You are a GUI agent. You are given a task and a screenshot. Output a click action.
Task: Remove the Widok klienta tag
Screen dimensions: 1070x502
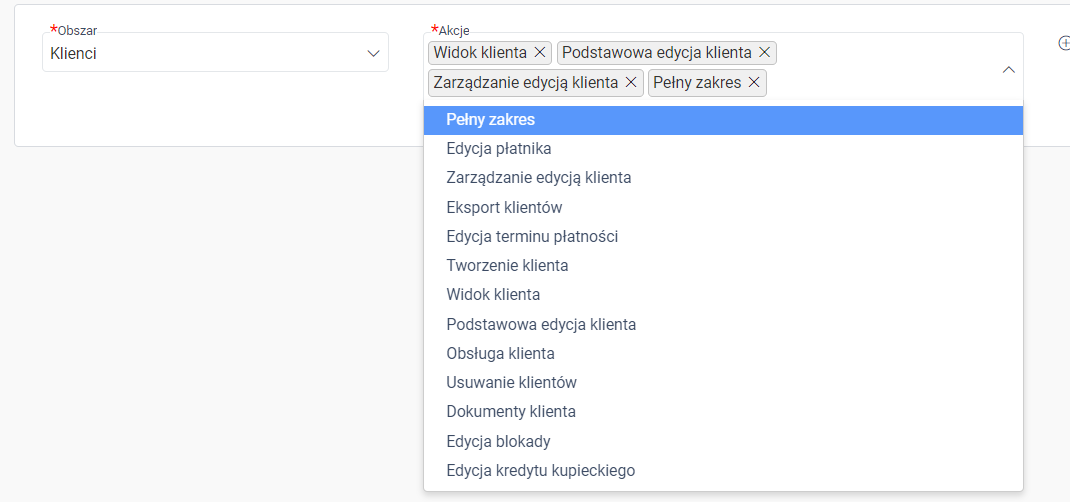point(539,53)
